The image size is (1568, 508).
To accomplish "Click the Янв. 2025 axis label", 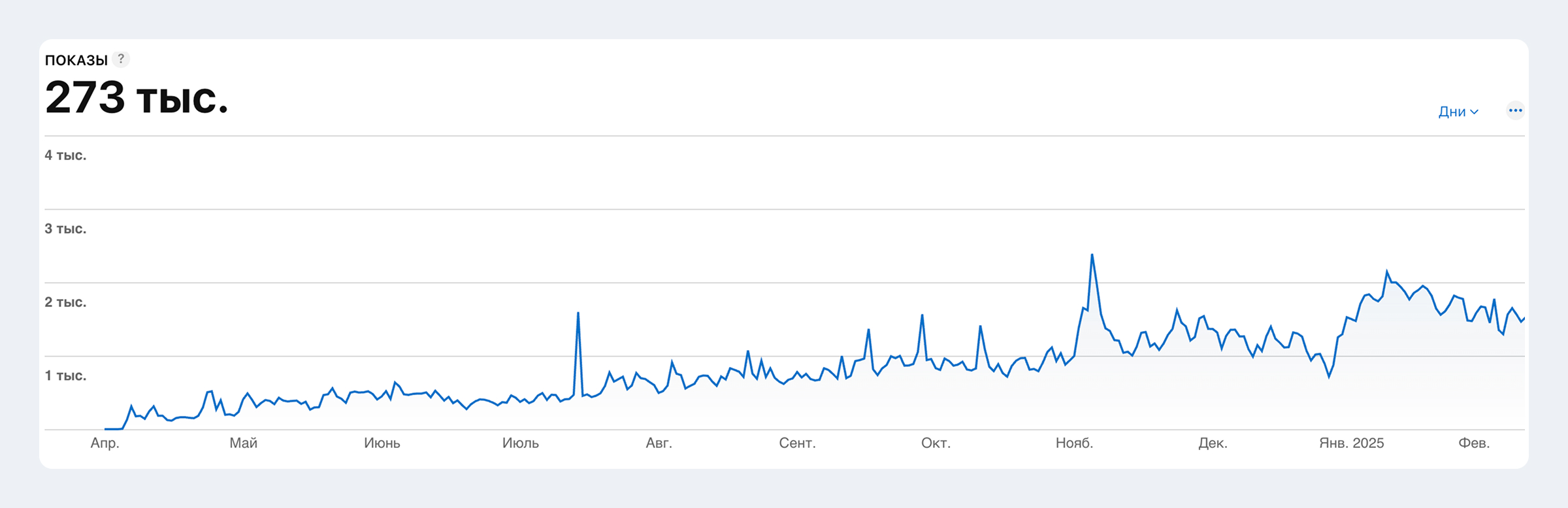I will click(1351, 443).
